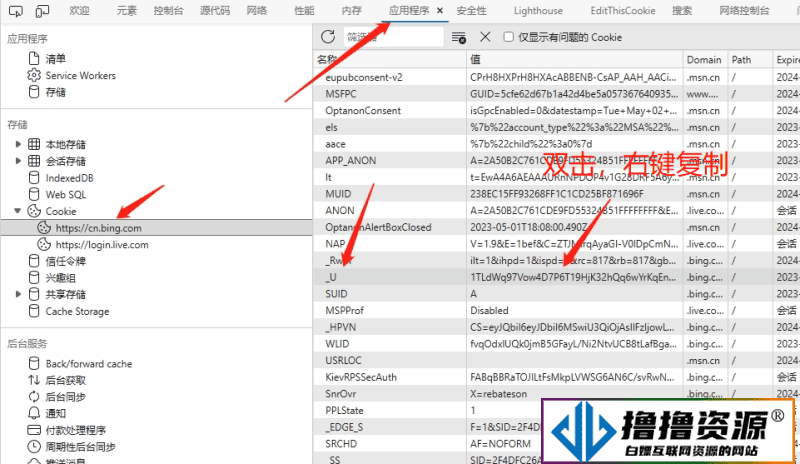This screenshot has width=800, height=464.
Task: Click the _U cookie value cell
Action: coord(574,277)
